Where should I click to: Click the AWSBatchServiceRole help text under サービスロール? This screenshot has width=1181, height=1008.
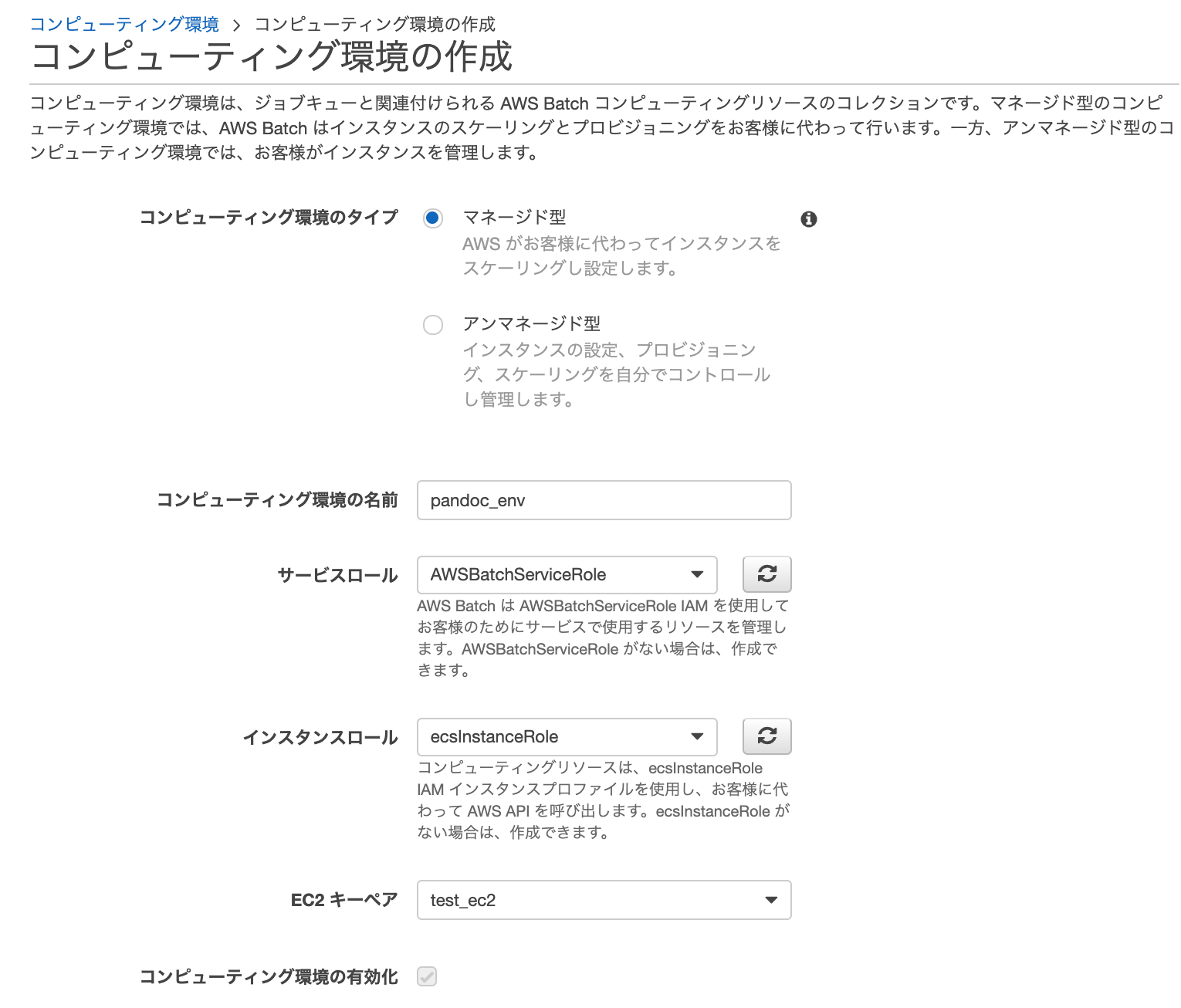pos(603,638)
